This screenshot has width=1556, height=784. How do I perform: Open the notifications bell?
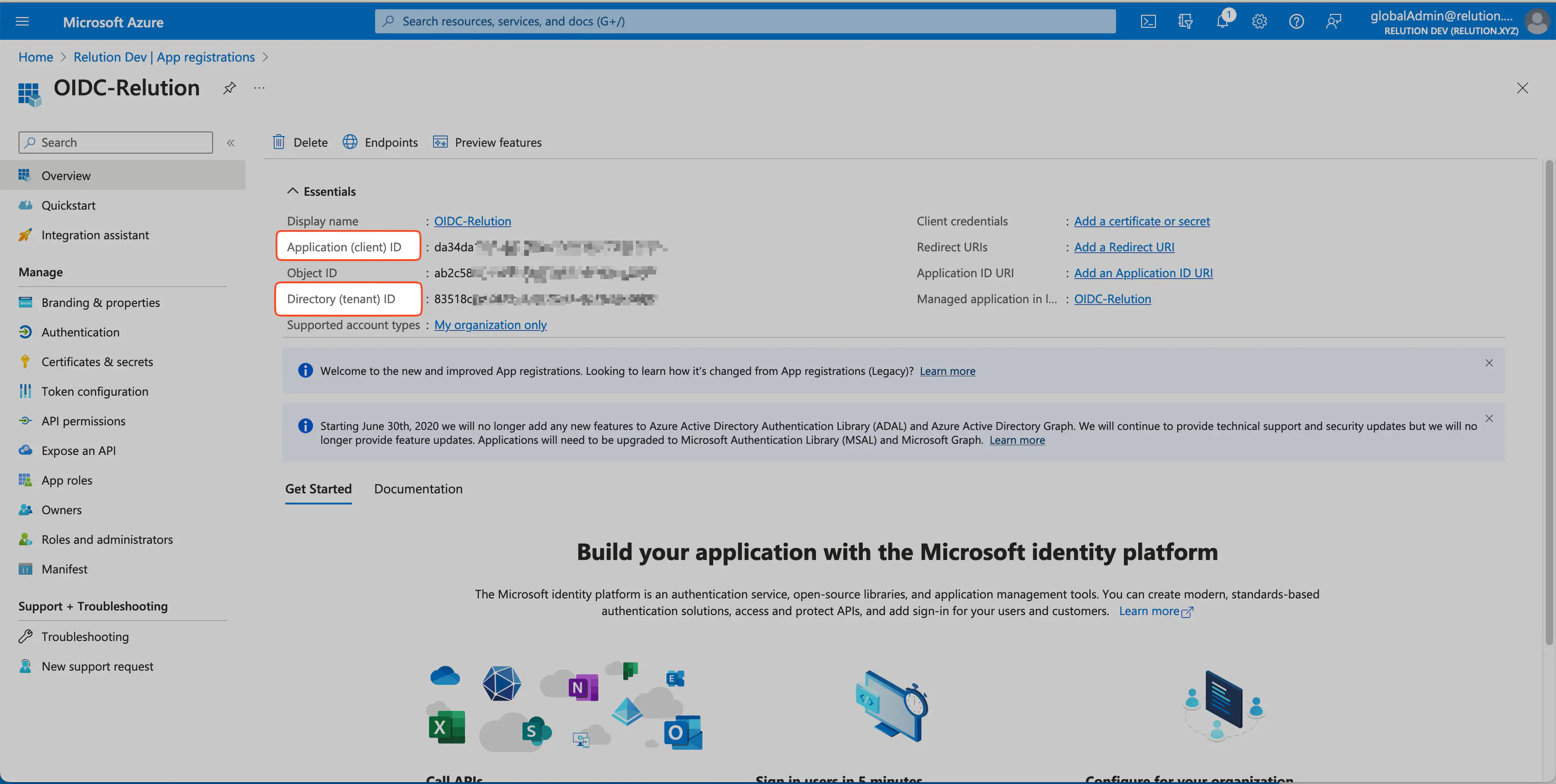tap(1222, 22)
